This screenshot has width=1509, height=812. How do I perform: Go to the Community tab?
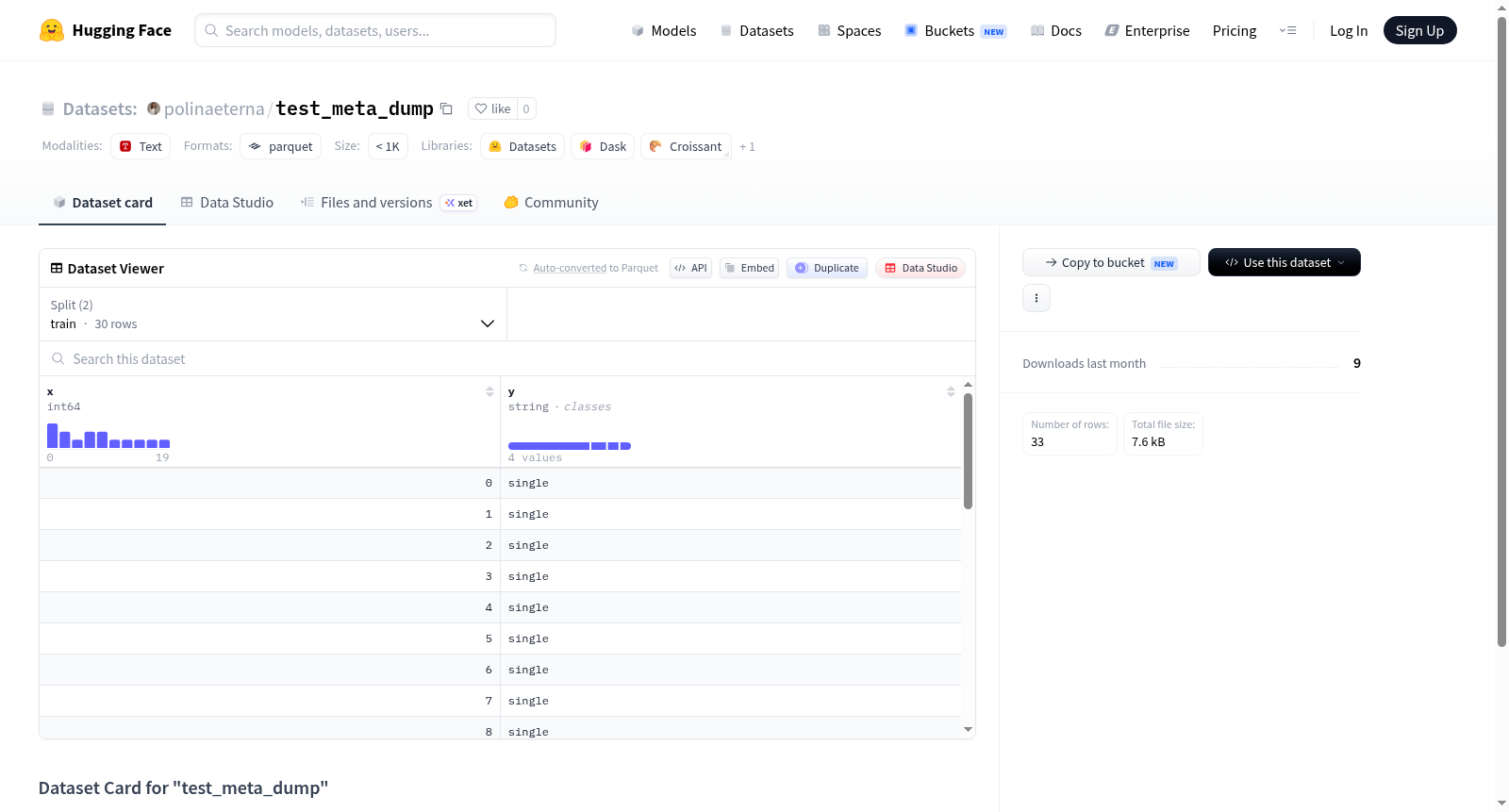coord(551,203)
